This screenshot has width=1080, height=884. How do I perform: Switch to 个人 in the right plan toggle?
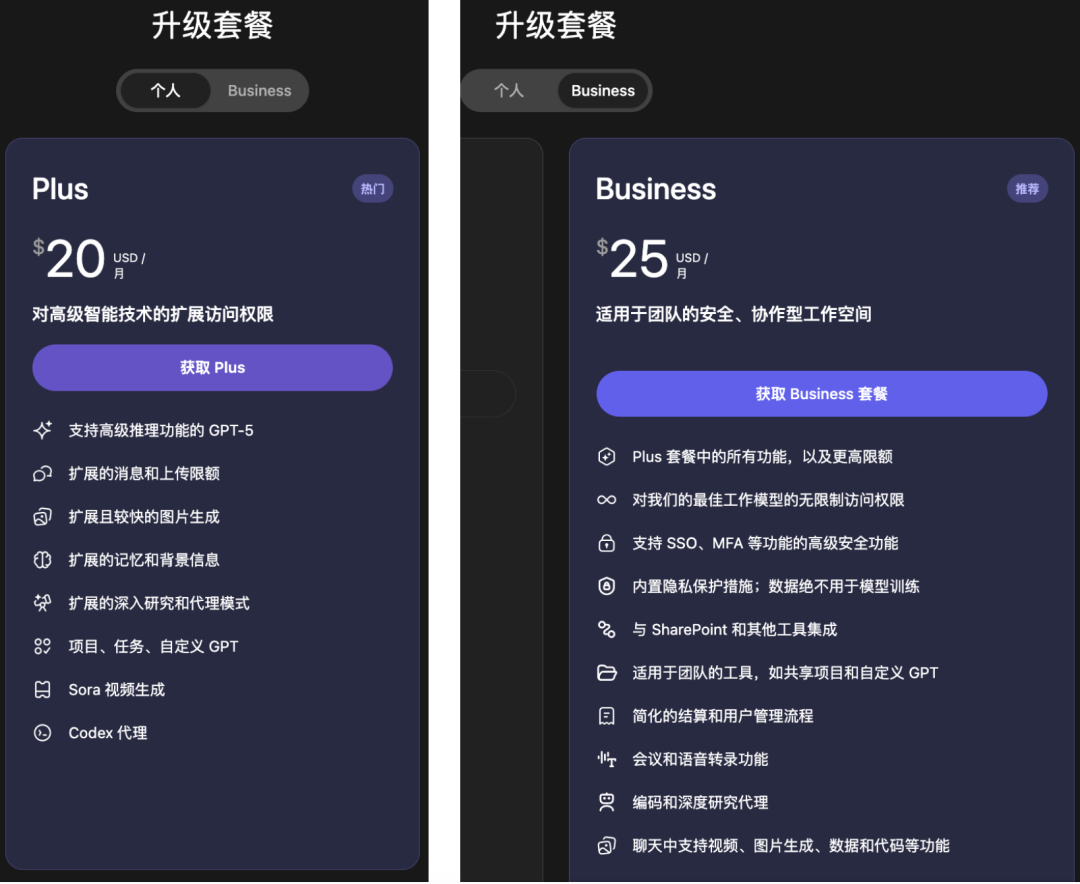point(509,91)
